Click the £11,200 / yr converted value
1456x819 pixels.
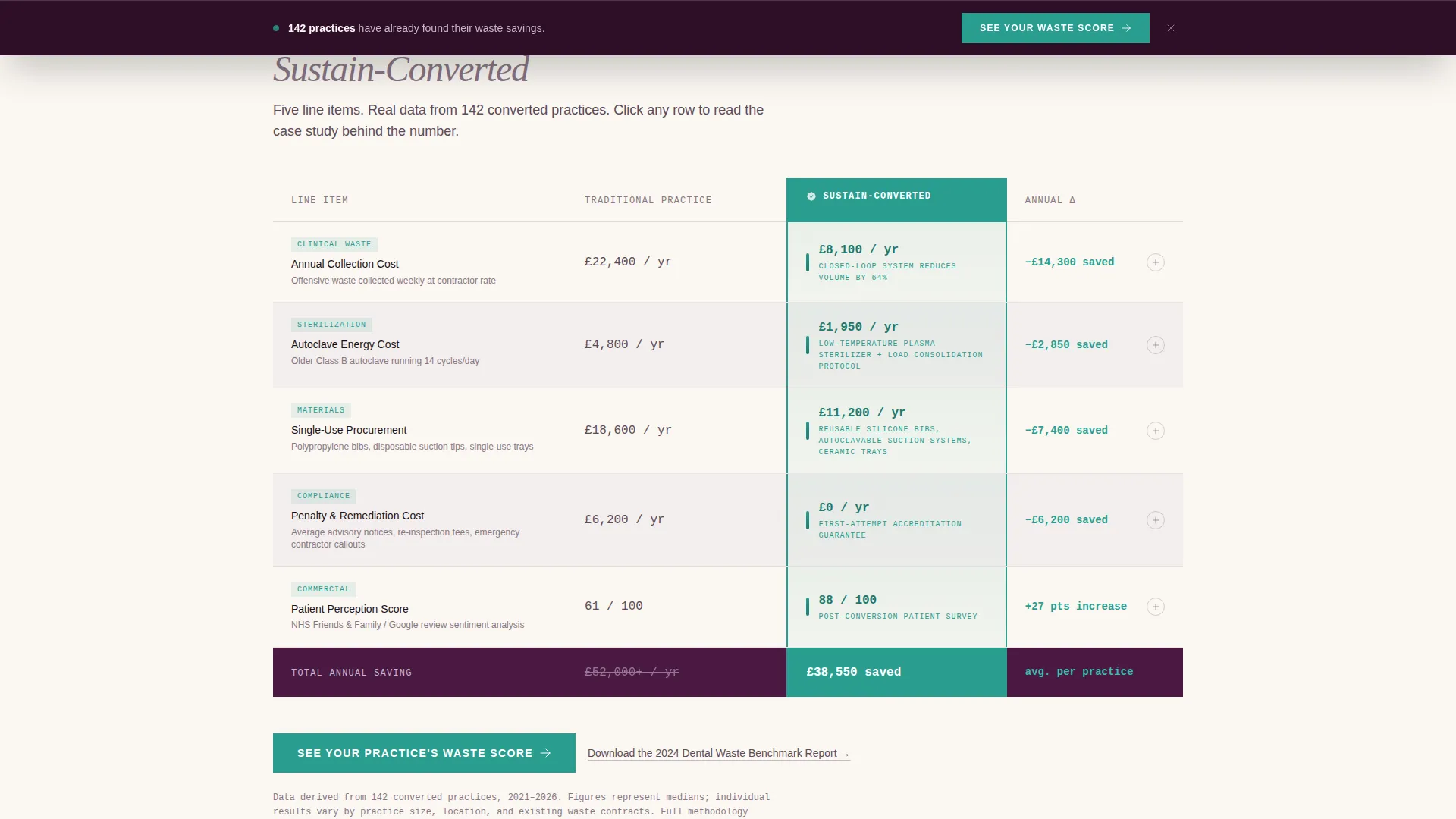pyautogui.click(x=862, y=413)
